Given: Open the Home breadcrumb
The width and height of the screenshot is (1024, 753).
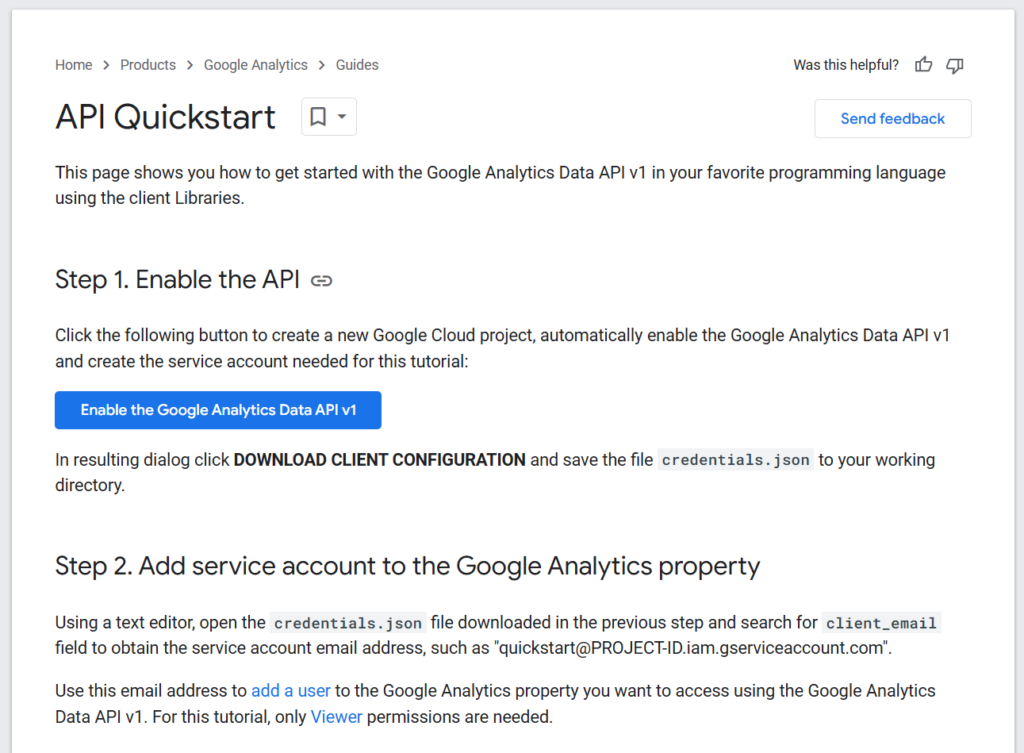Looking at the screenshot, I should coord(74,65).
